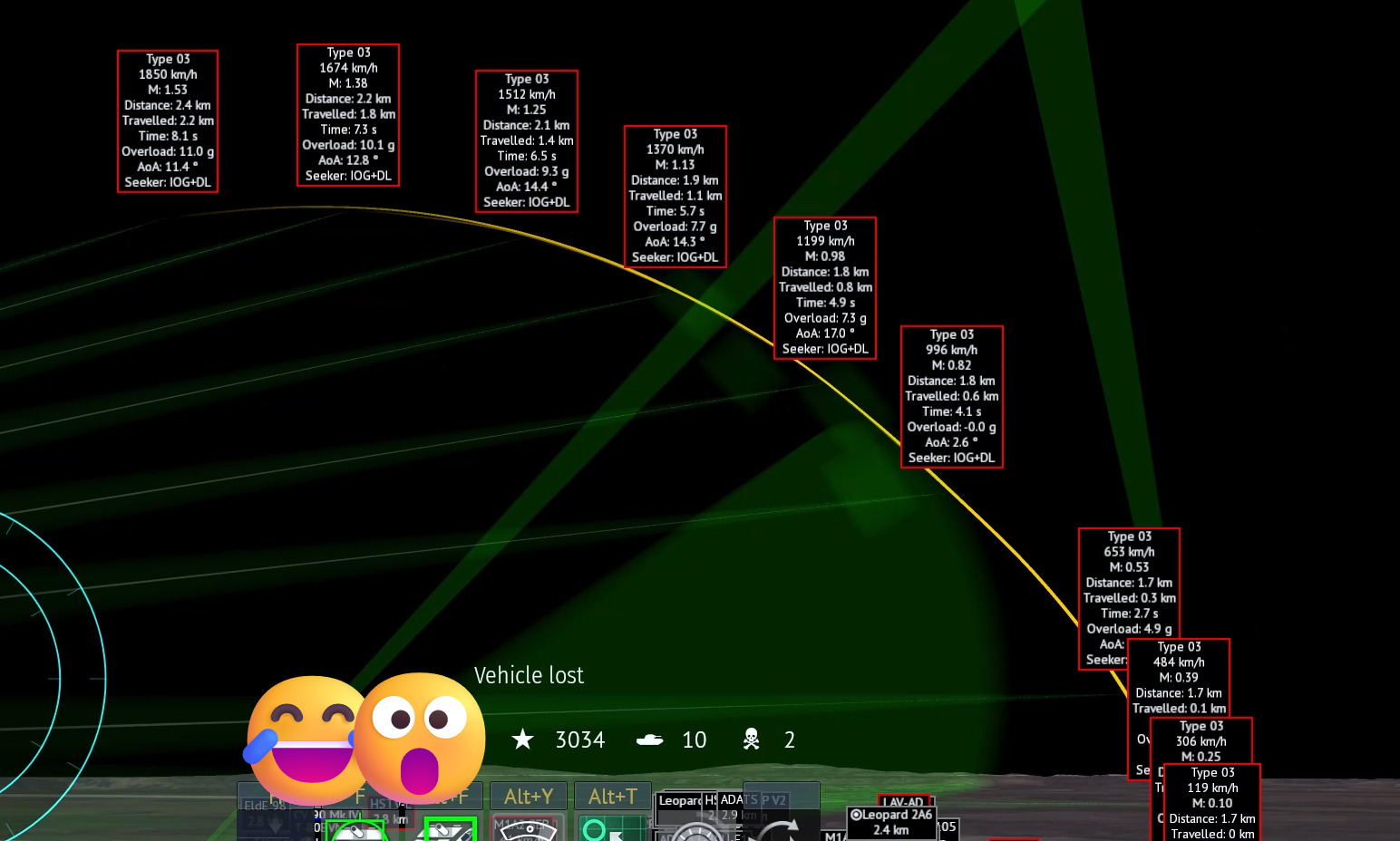Image resolution: width=1400 pixels, height=841 pixels.
Task: Click the "Vehicle lost" message
Action: point(529,675)
